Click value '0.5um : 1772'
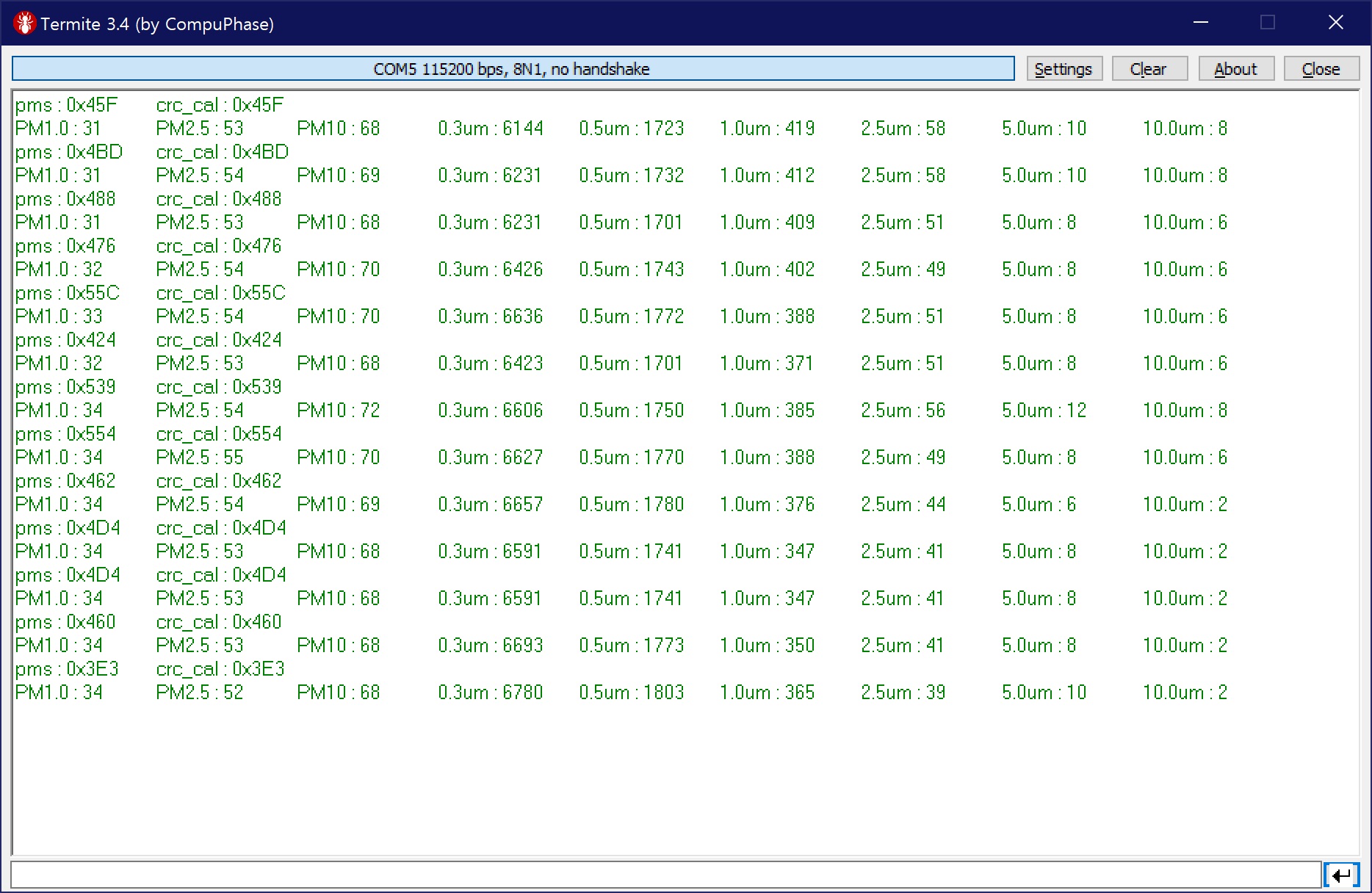The height and width of the screenshot is (893, 1372). pos(632,317)
